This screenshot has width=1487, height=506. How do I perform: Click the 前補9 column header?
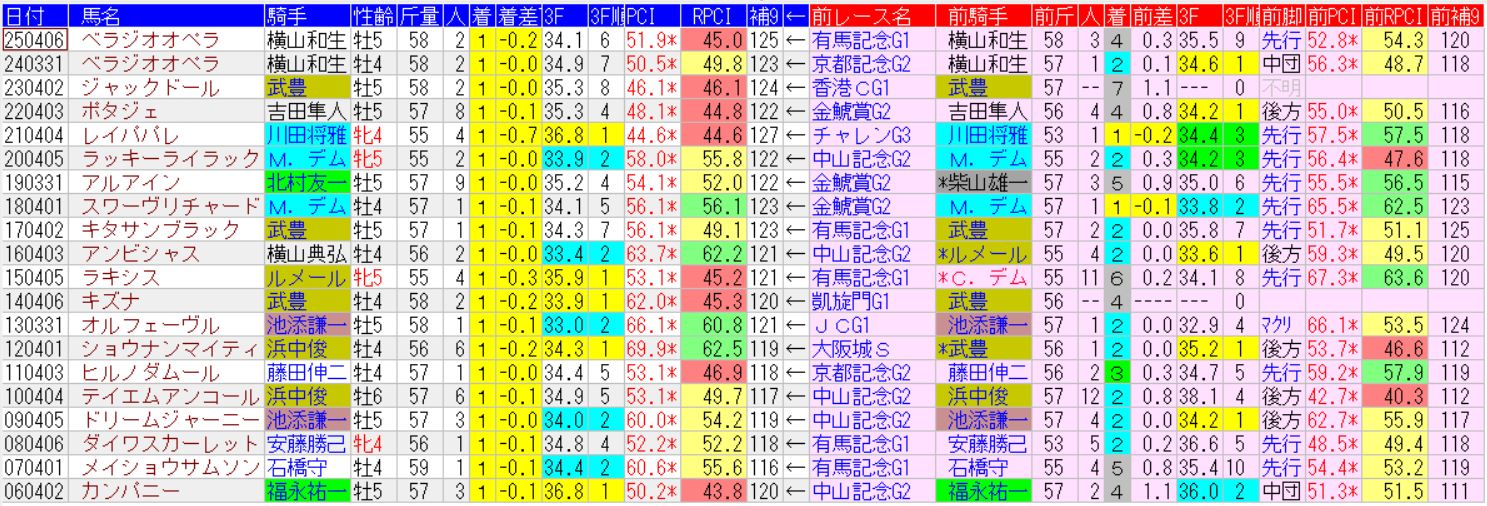1455,16
